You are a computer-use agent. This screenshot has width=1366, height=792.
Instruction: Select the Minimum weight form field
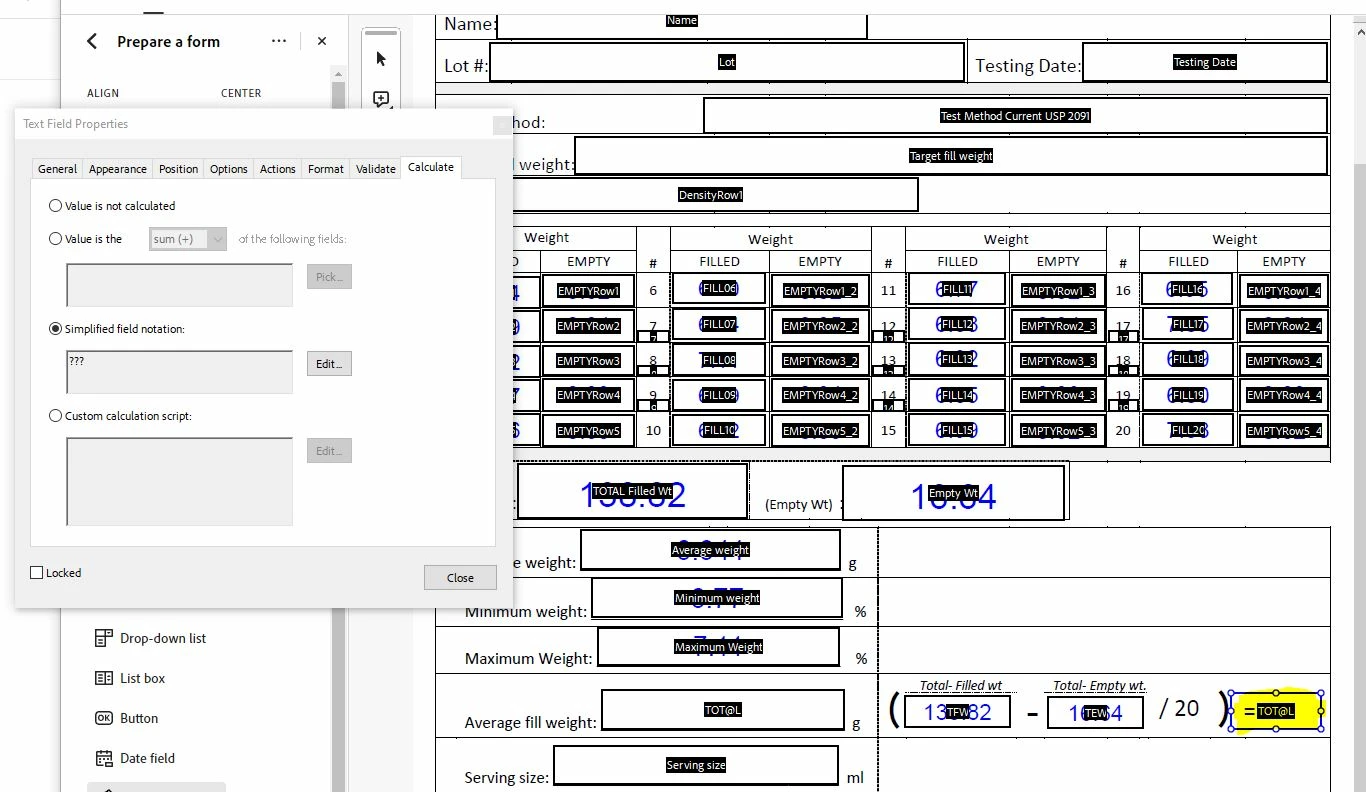tap(717, 598)
